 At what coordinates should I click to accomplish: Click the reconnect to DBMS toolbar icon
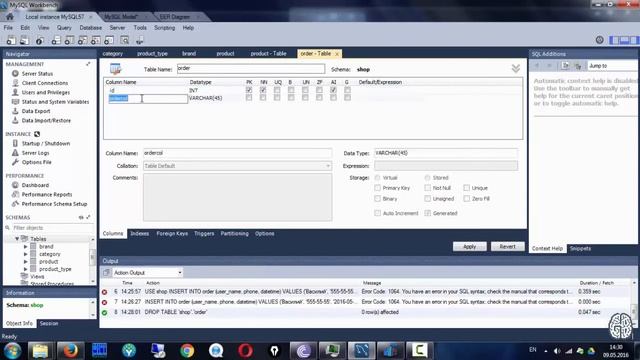click(x=140, y=40)
